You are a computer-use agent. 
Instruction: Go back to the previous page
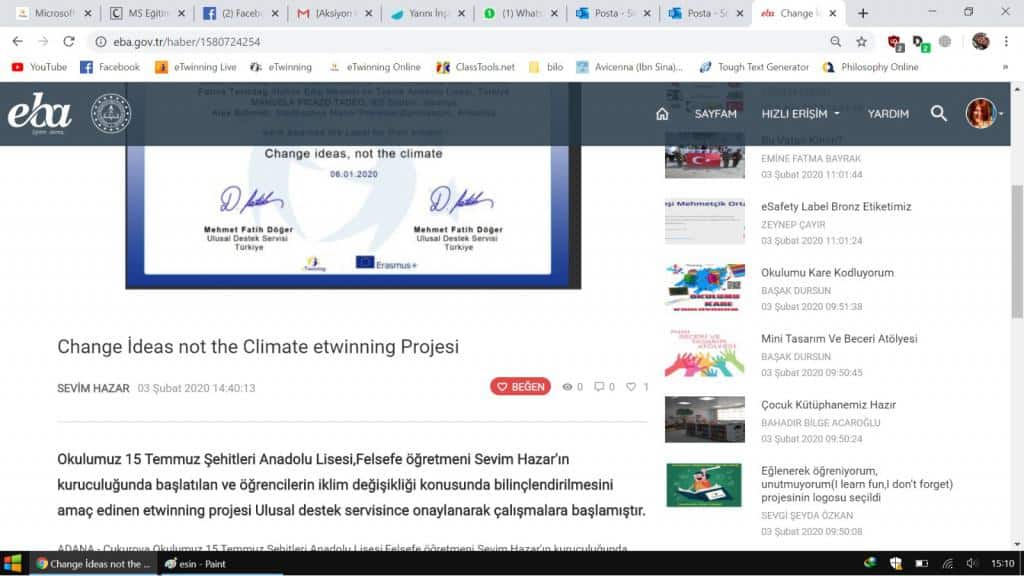pyautogui.click(x=18, y=41)
